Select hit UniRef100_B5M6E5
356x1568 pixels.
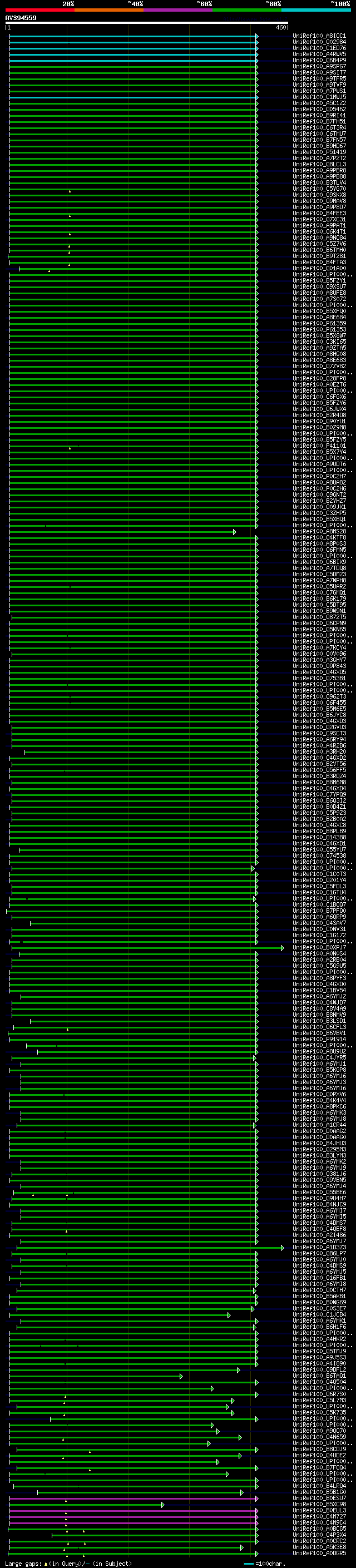click(319, 709)
